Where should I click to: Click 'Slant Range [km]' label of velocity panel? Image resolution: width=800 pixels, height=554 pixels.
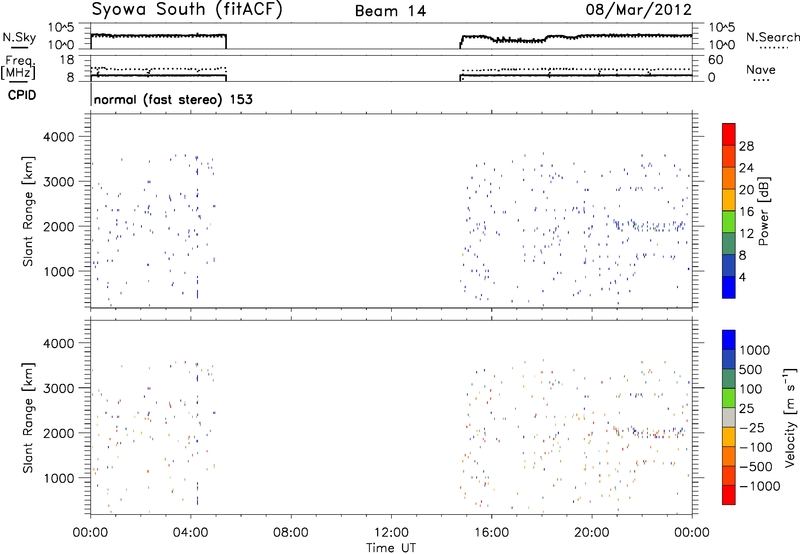pyautogui.click(x=28, y=417)
